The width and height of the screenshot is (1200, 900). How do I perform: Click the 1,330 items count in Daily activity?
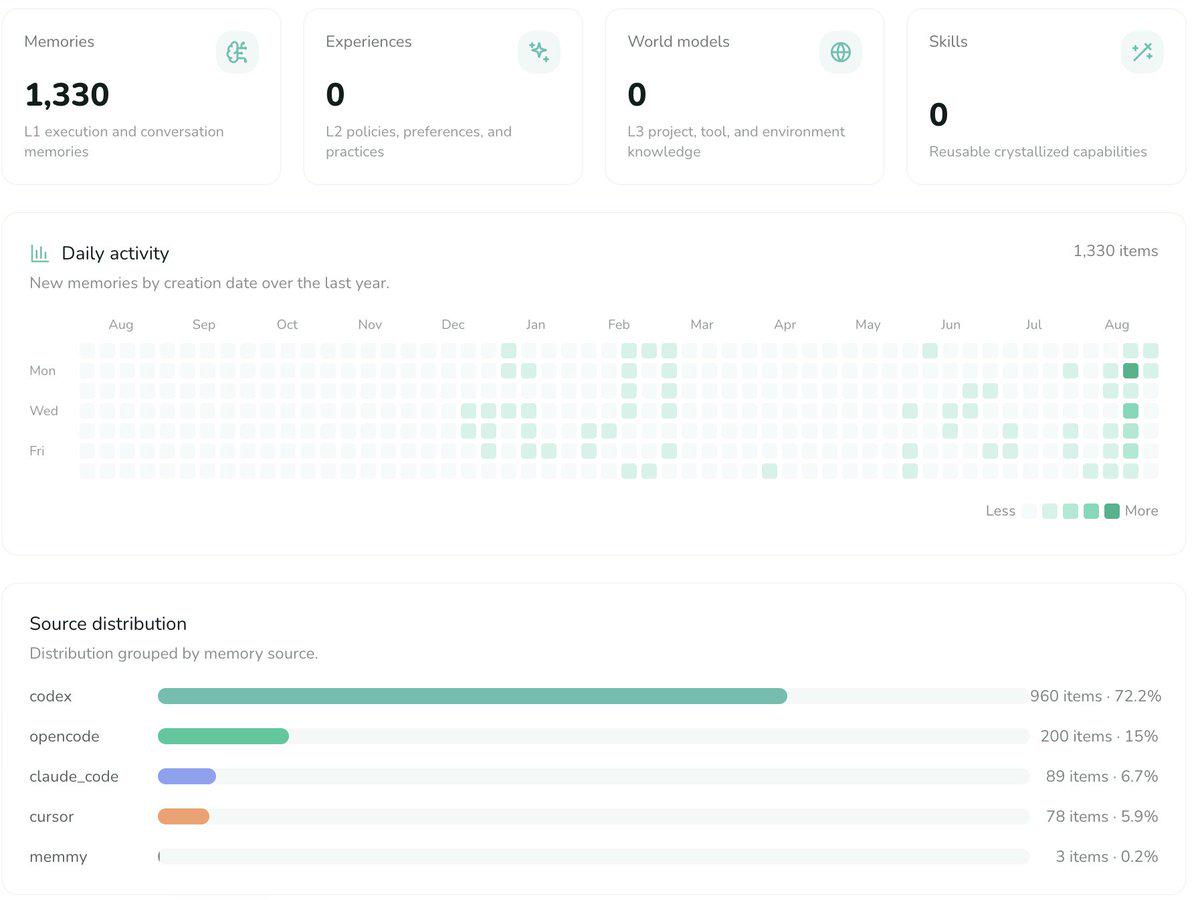1115,251
